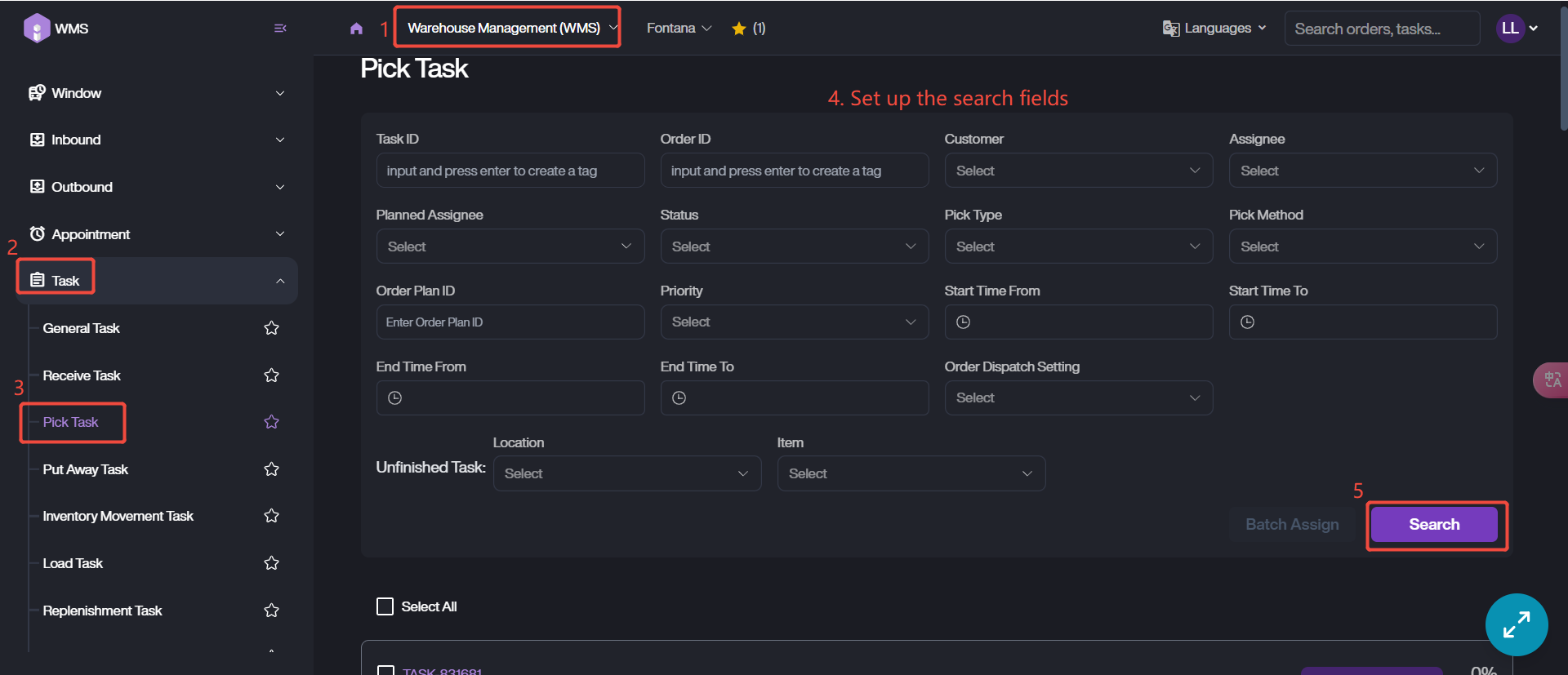Open the expand fullscreen round button
Viewport: 1568px width, 675px height.
[1516, 624]
